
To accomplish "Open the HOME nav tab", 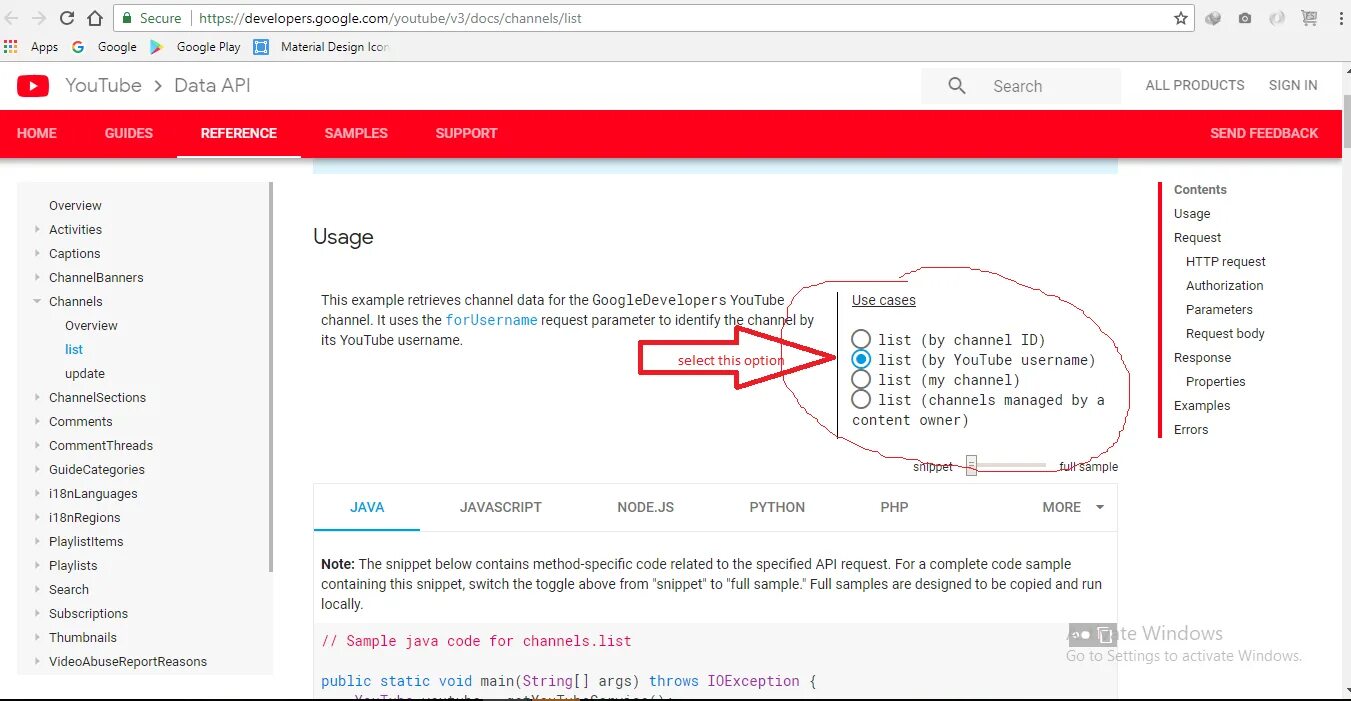I will 37,133.
